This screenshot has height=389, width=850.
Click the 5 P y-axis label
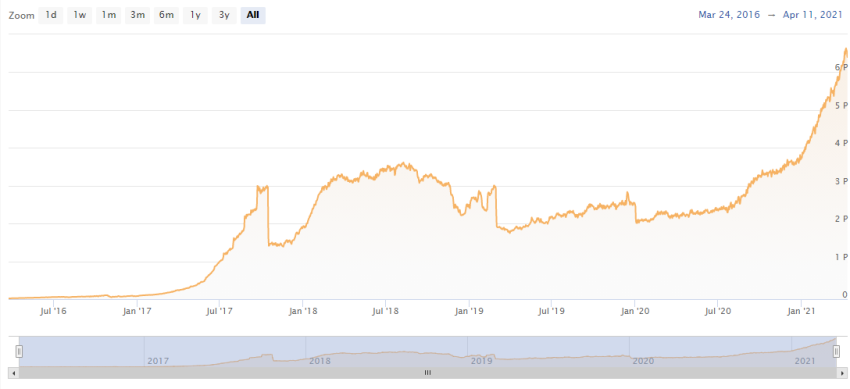pyautogui.click(x=841, y=105)
